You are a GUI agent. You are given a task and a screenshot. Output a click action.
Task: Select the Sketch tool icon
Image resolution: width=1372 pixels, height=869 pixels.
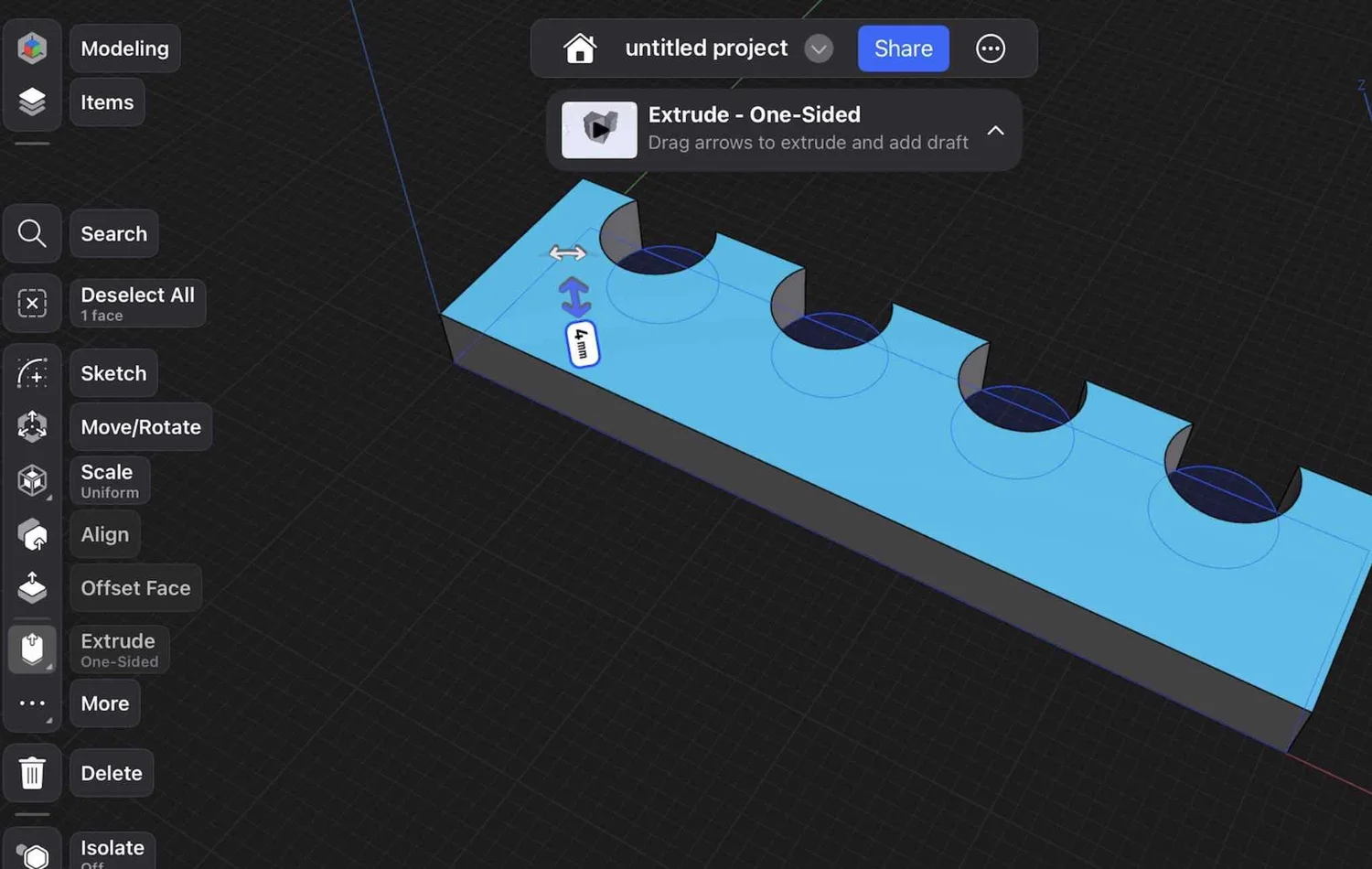[x=32, y=373]
